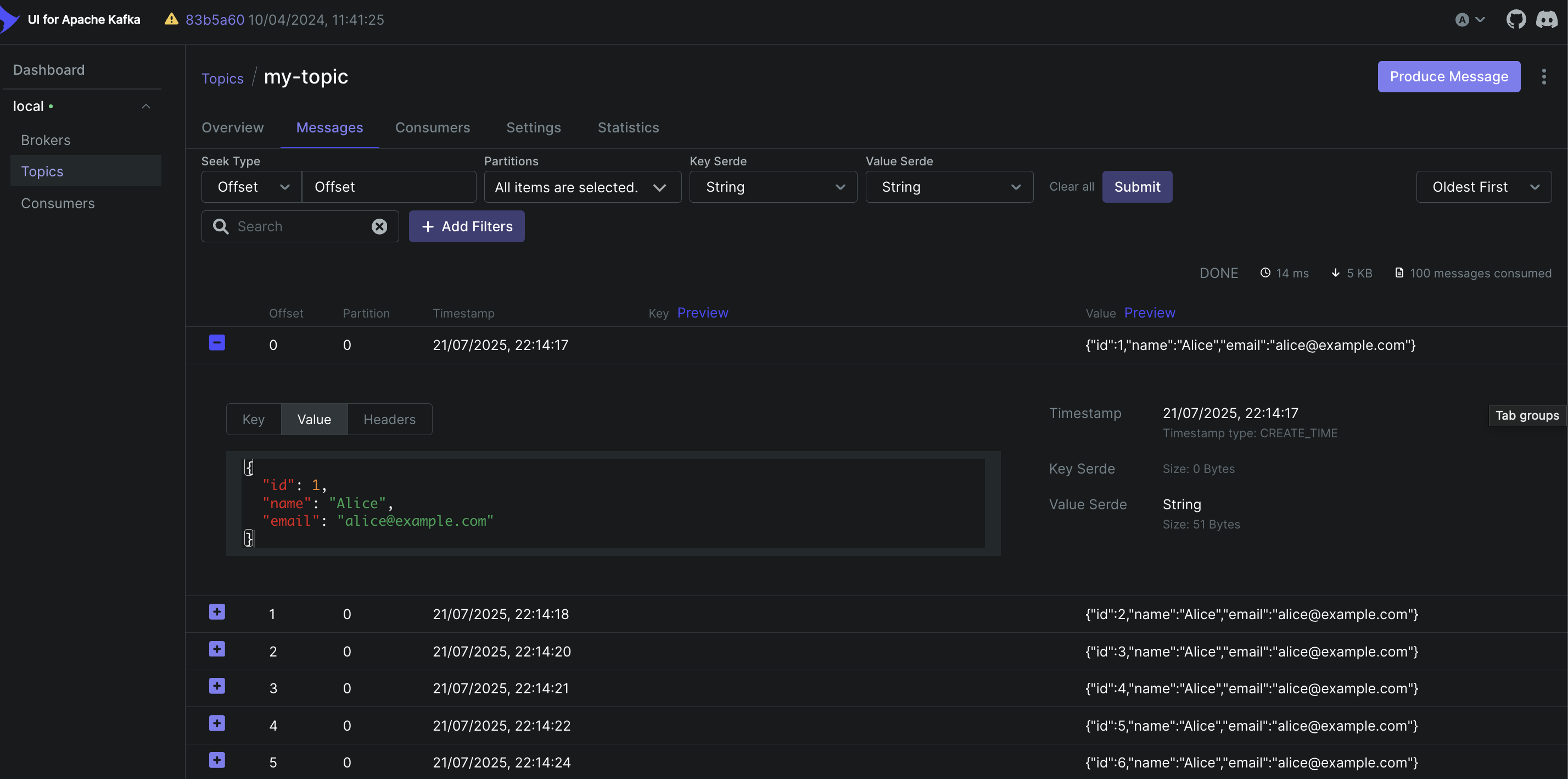Open Key Preview link
Viewport: 1568px width, 779px height.
tap(702, 313)
